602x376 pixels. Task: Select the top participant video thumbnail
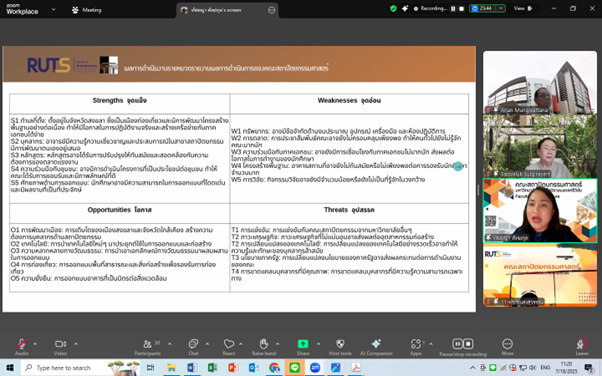[540, 83]
